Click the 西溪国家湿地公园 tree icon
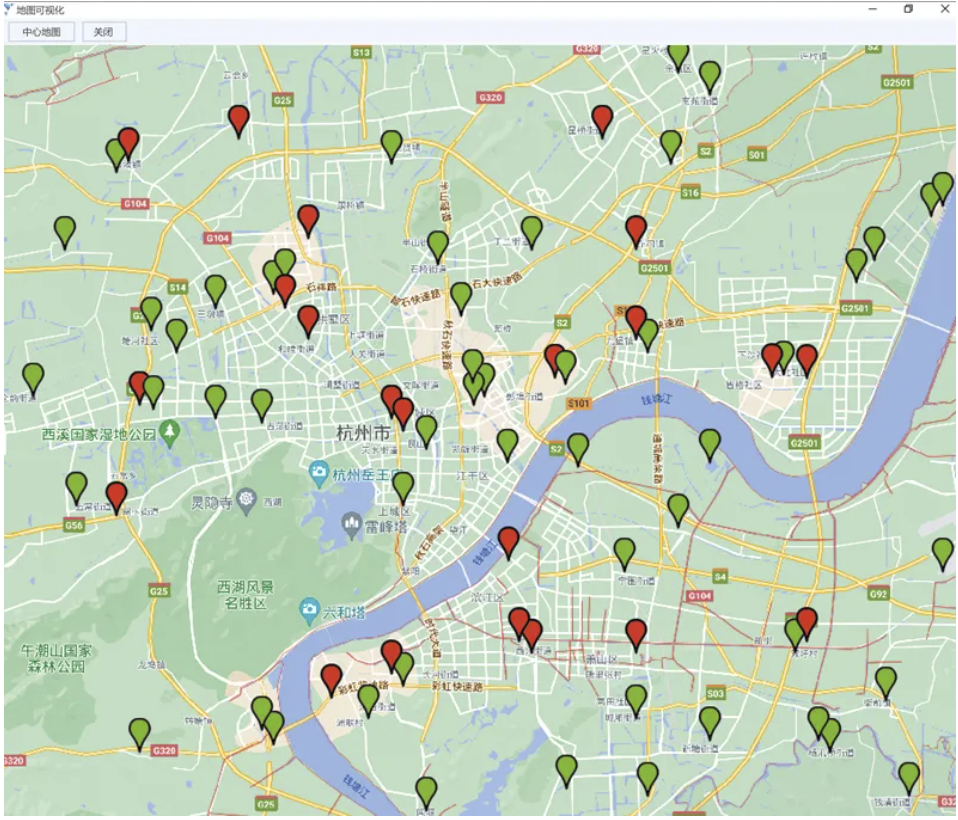958x820 pixels. 169,433
